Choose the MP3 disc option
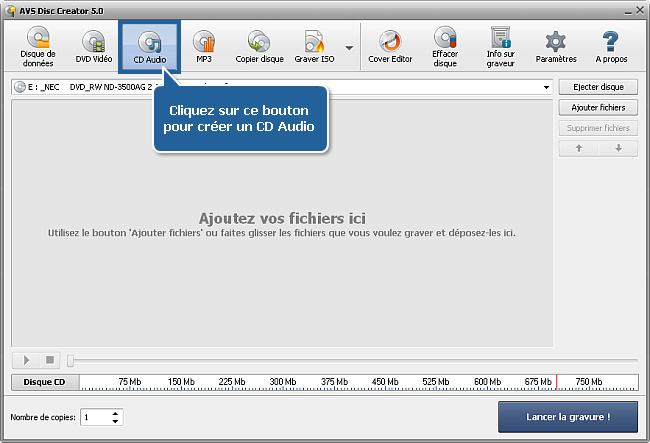650x443 pixels. (x=204, y=46)
